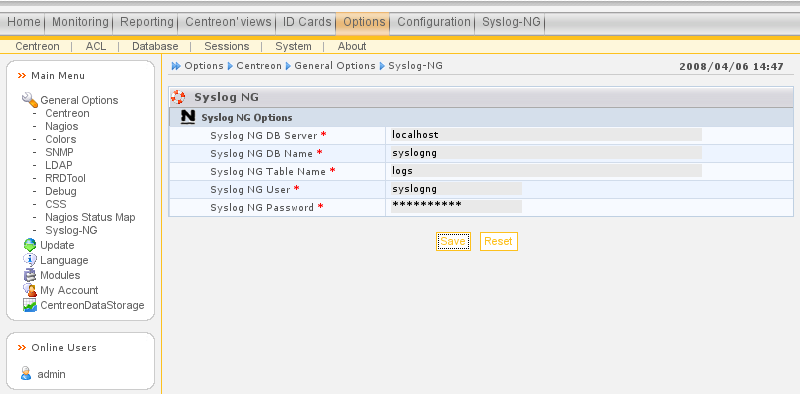Screen dimensions: 800x394
Task: Open the Modules menu entry
Action: (x=60, y=275)
